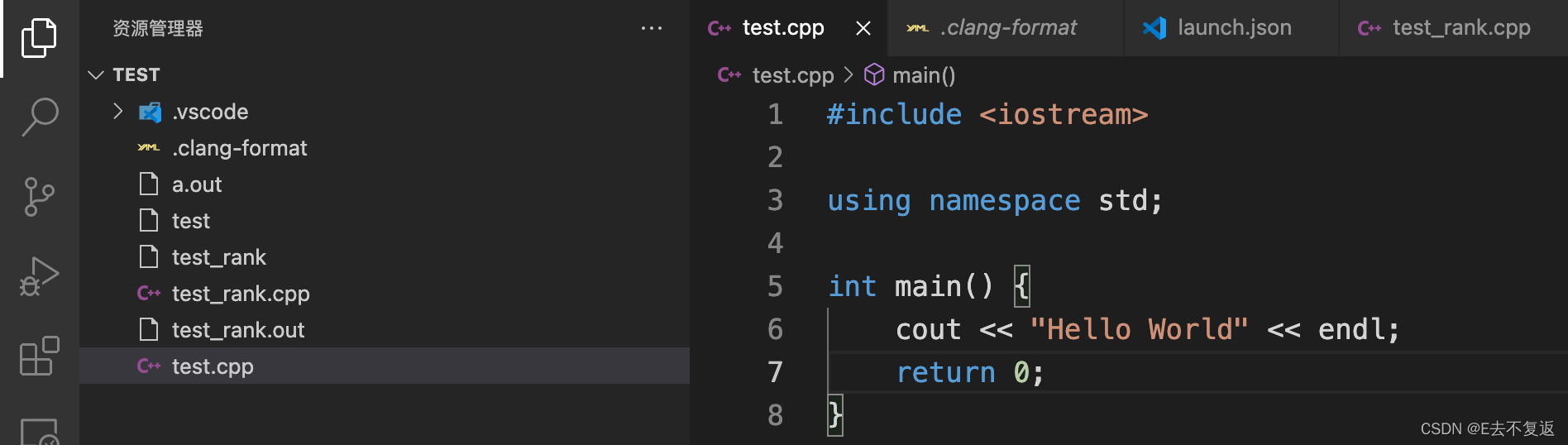
Task: Click the file icon beside a.out
Action: coord(149,184)
